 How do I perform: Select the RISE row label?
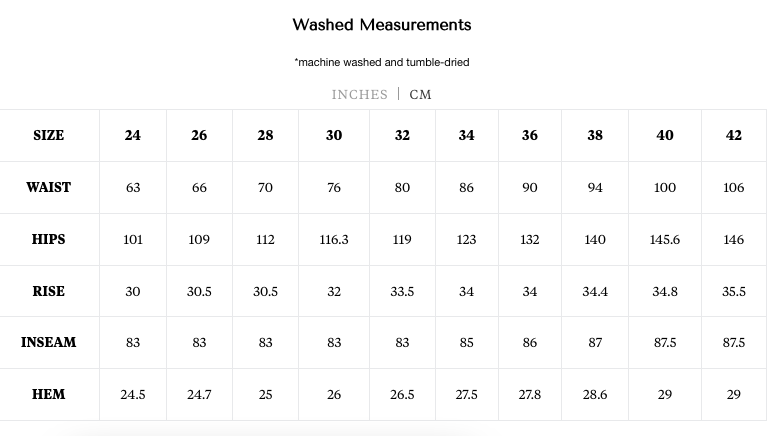point(48,291)
